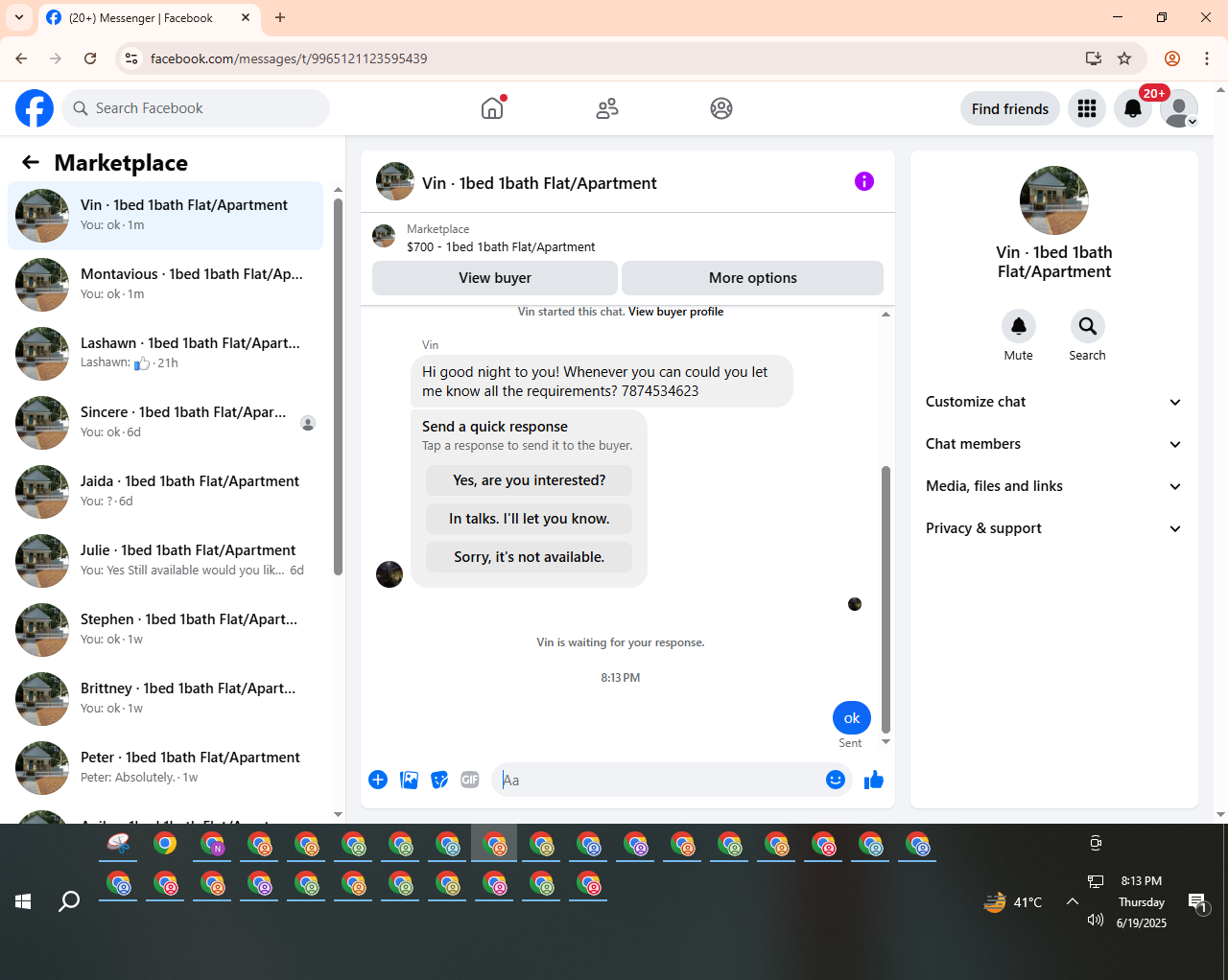Open the Montavious conversation
This screenshot has width=1228, height=980.
point(166,285)
